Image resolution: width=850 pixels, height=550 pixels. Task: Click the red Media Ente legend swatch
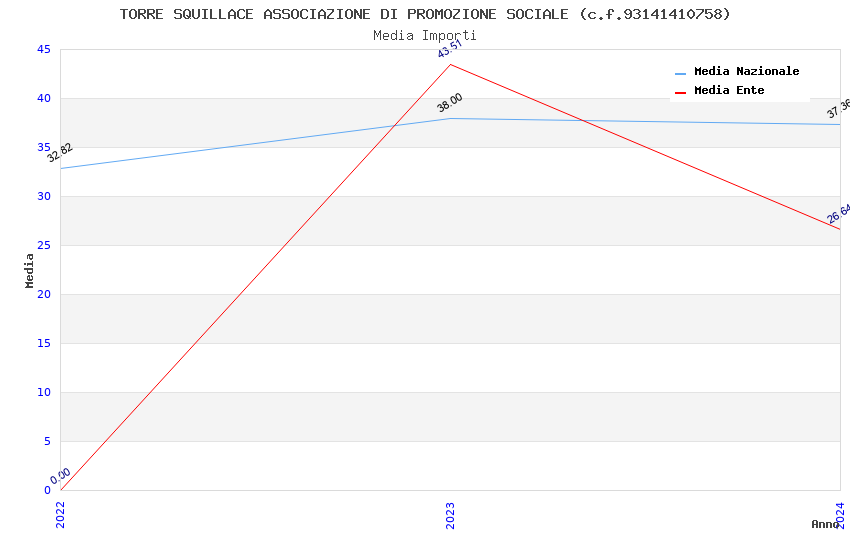click(x=680, y=92)
